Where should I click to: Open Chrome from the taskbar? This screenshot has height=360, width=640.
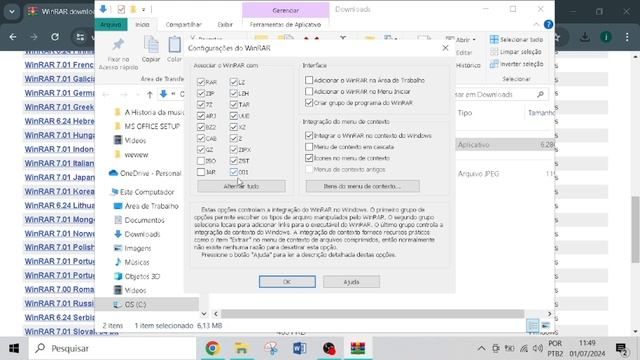213,348
